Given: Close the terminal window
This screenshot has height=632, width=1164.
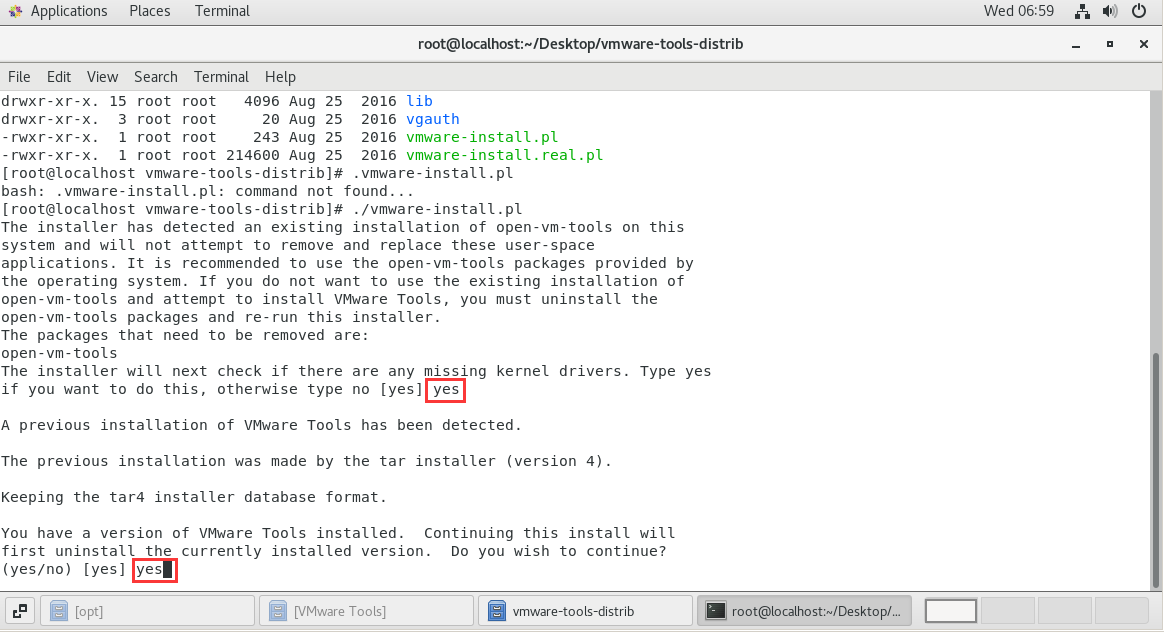Looking at the screenshot, I should [x=1144, y=45].
